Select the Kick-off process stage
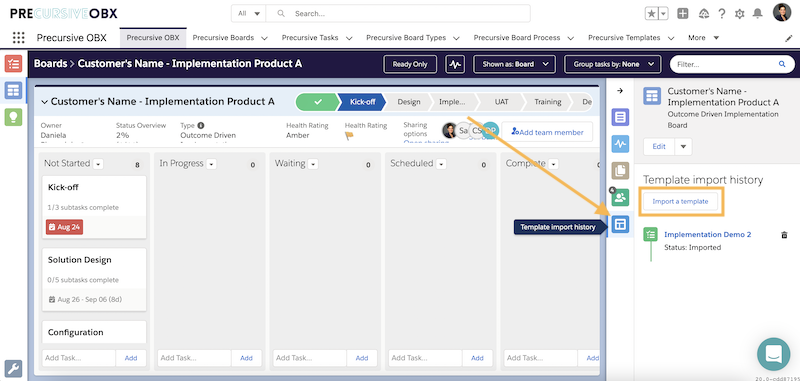 pos(362,102)
